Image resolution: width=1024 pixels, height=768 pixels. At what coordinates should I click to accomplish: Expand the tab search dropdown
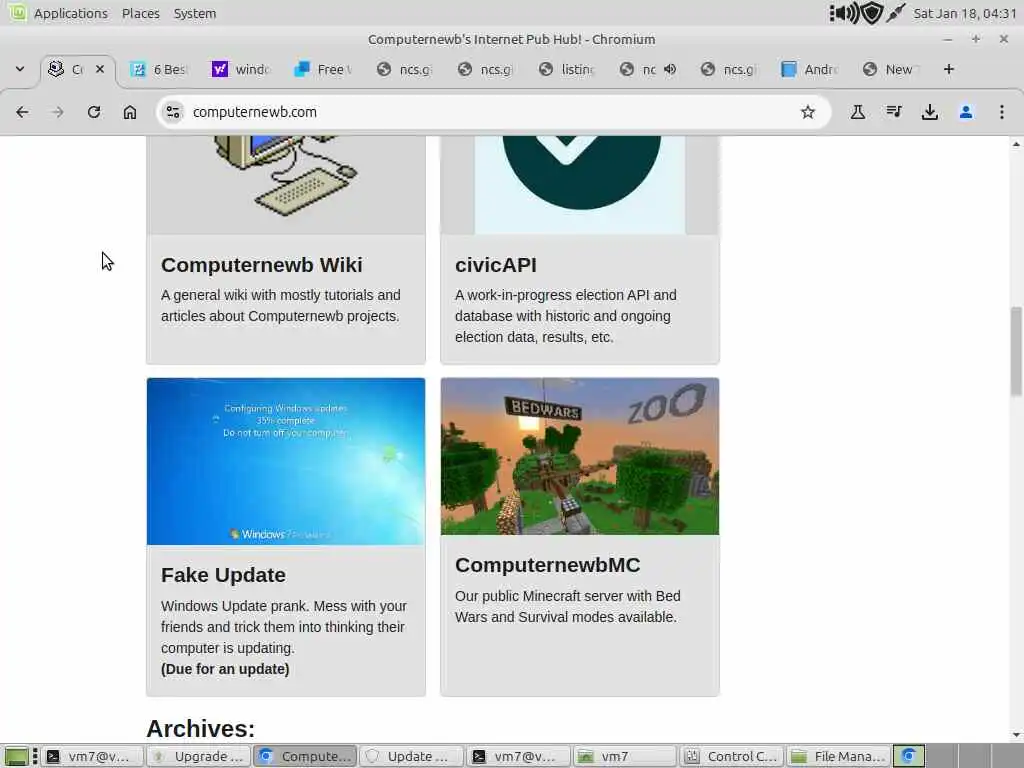coord(20,69)
